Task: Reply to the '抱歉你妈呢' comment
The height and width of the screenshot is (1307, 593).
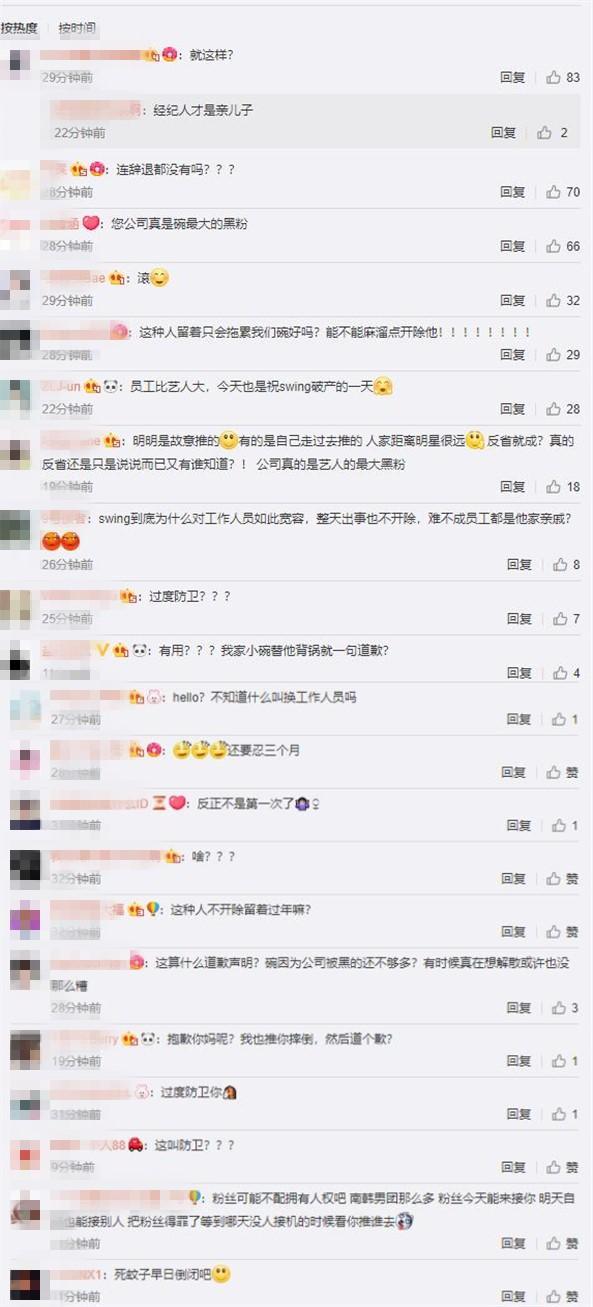Action: (x=519, y=1061)
